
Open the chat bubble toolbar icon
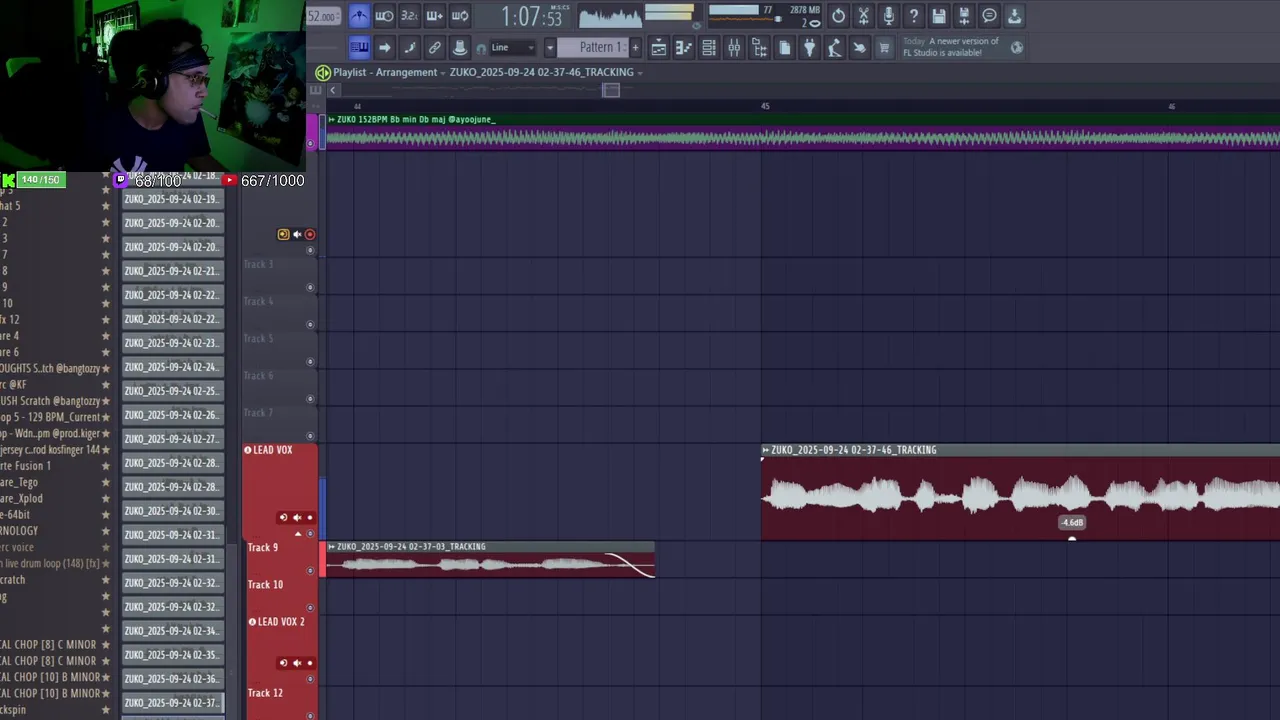click(989, 16)
